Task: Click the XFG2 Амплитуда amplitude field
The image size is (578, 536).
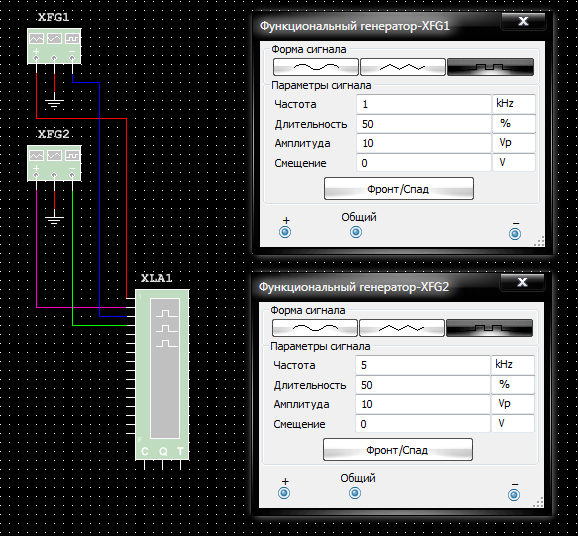Action: (422, 404)
